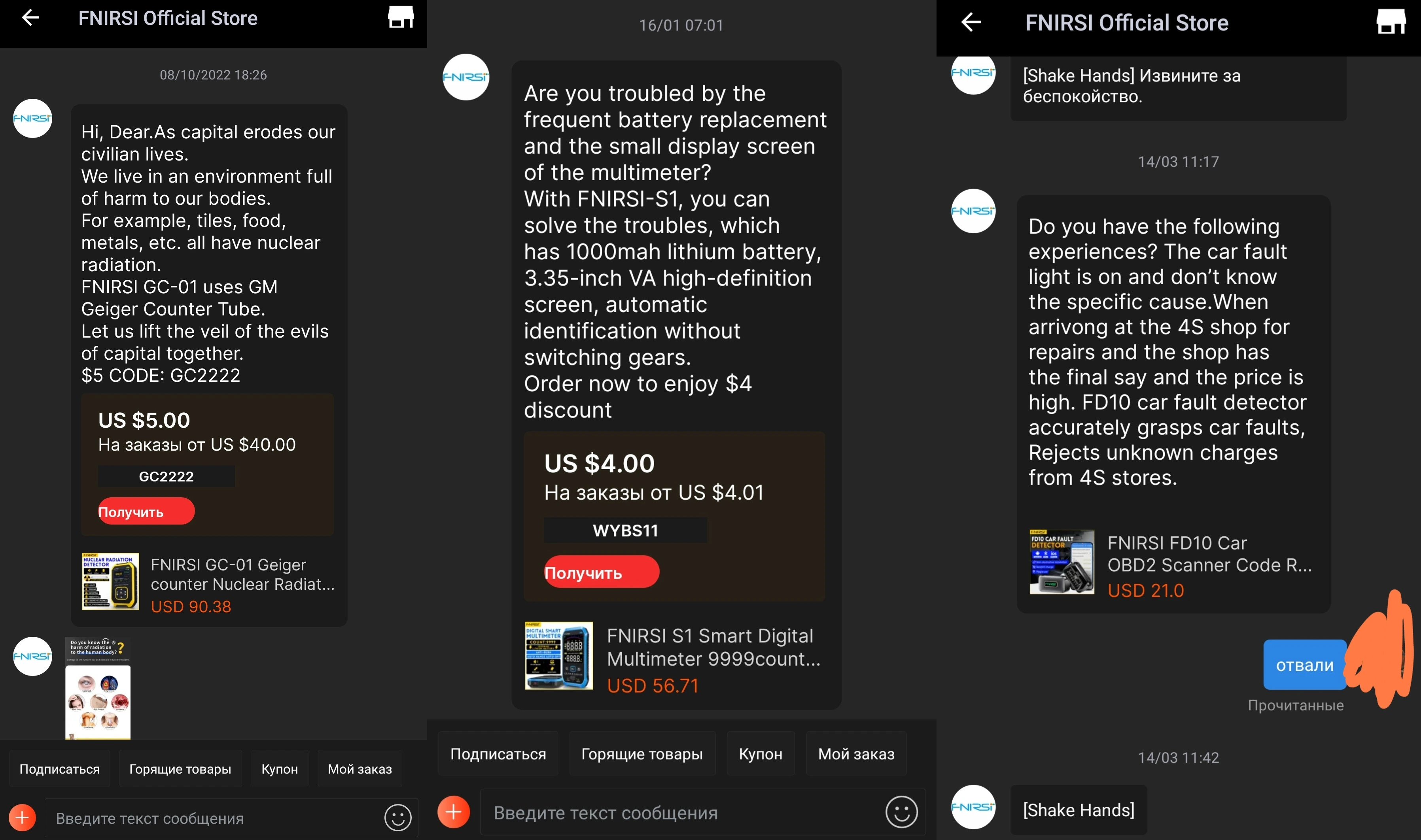
Task: Tap the coupon code WYBS11
Action: pyautogui.click(x=626, y=530)
